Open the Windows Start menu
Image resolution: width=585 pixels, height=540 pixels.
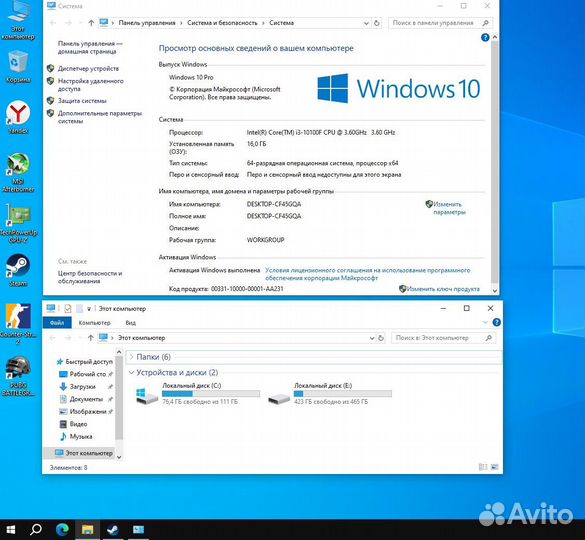coord(11,529)
